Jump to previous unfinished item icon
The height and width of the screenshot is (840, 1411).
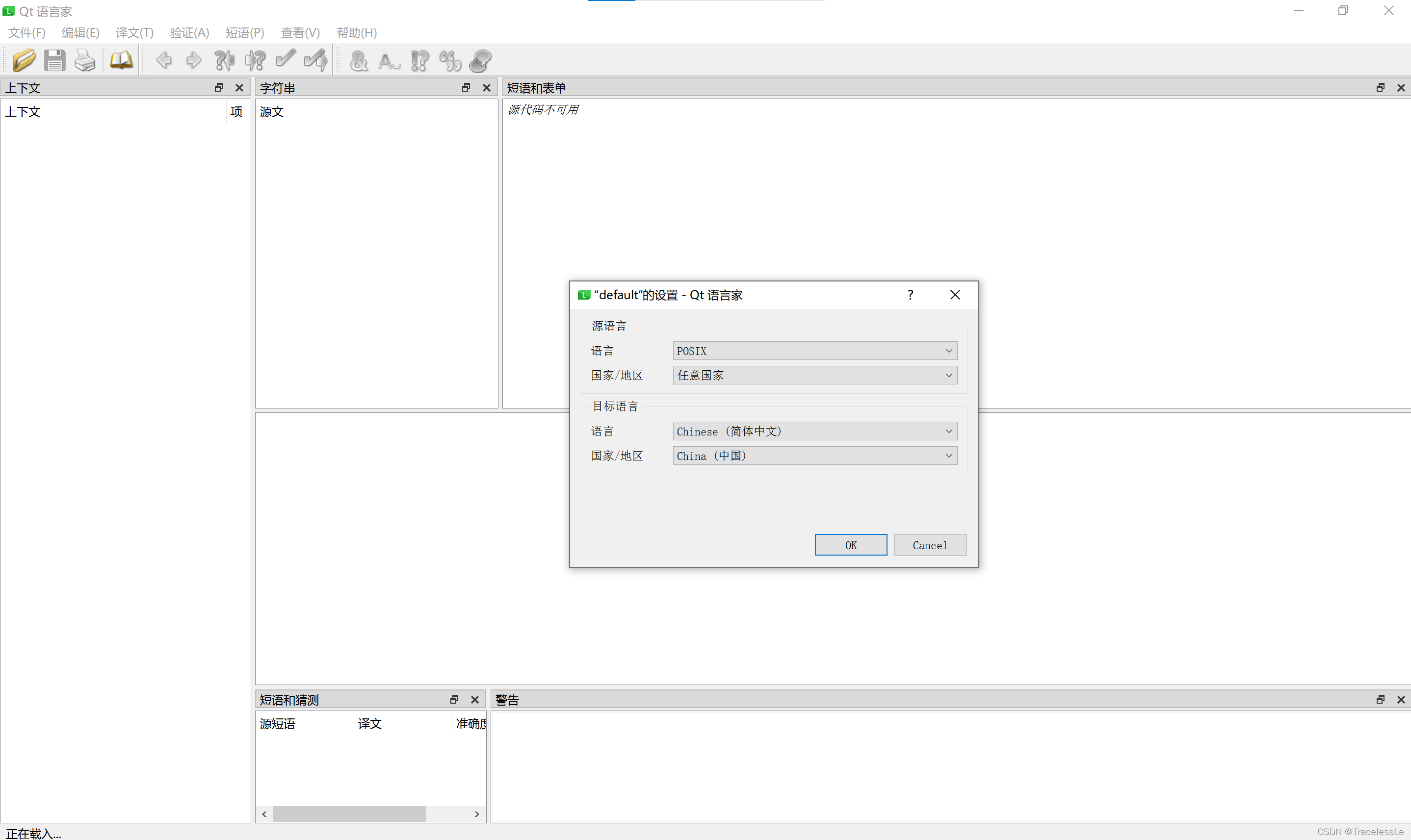[224, 61]
